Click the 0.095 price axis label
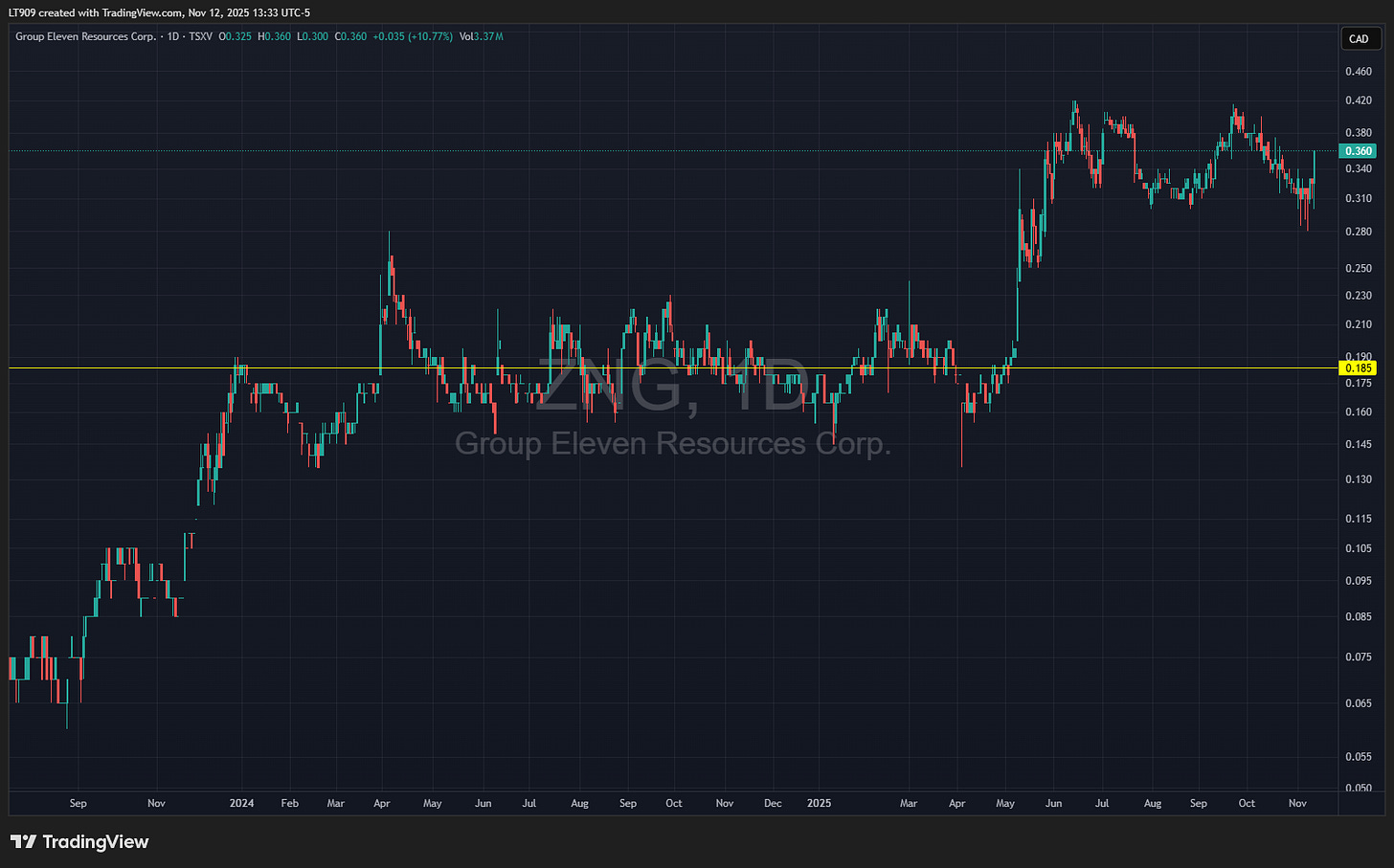 click(x=1359, y=581)
